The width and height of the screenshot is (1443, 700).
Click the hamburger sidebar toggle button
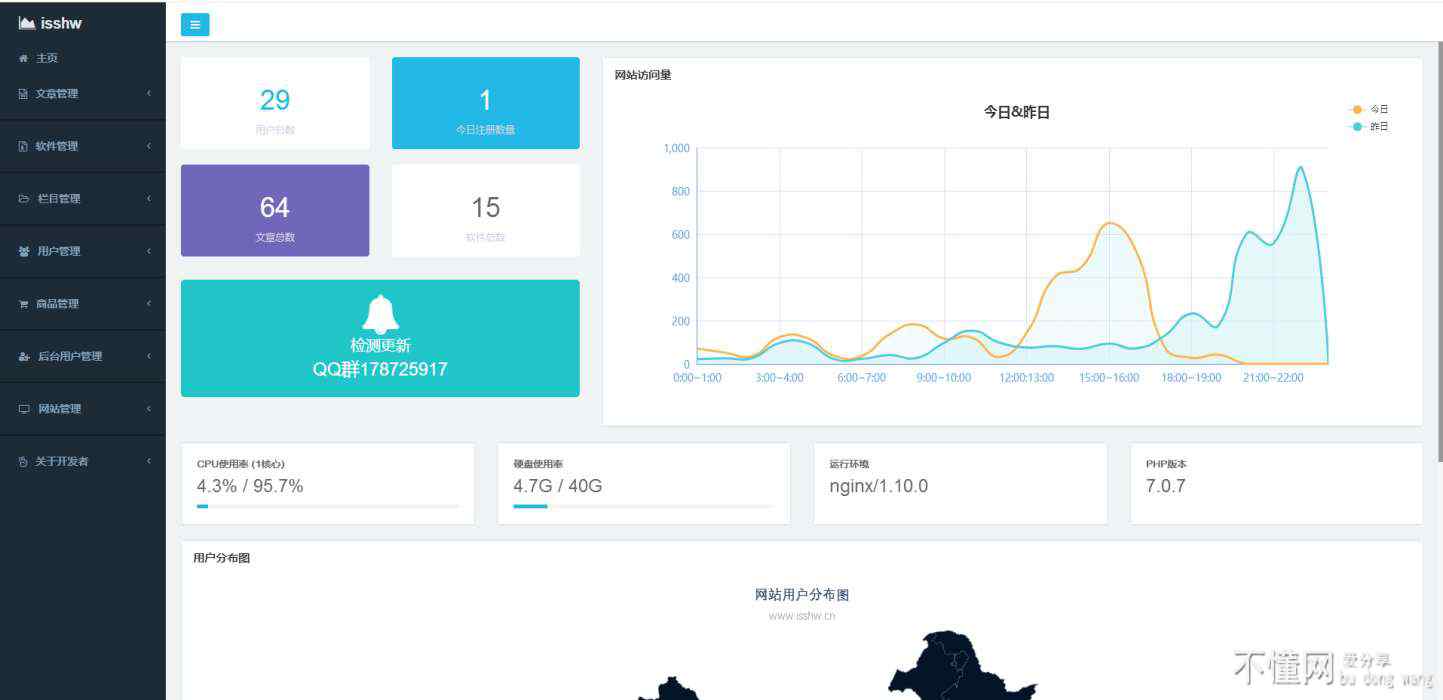pyautogui.click(x=195, y=25)
